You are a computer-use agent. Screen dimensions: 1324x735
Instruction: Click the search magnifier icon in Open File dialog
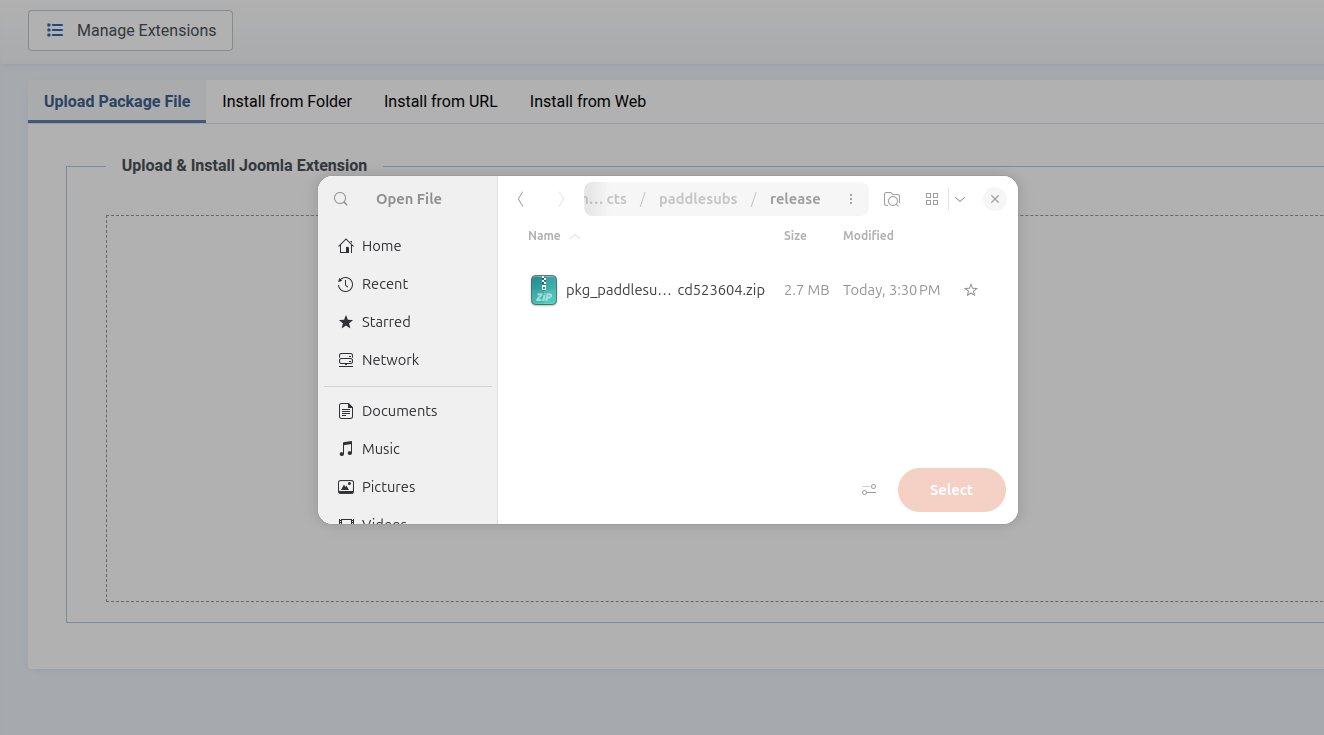(x=341, y=199)
